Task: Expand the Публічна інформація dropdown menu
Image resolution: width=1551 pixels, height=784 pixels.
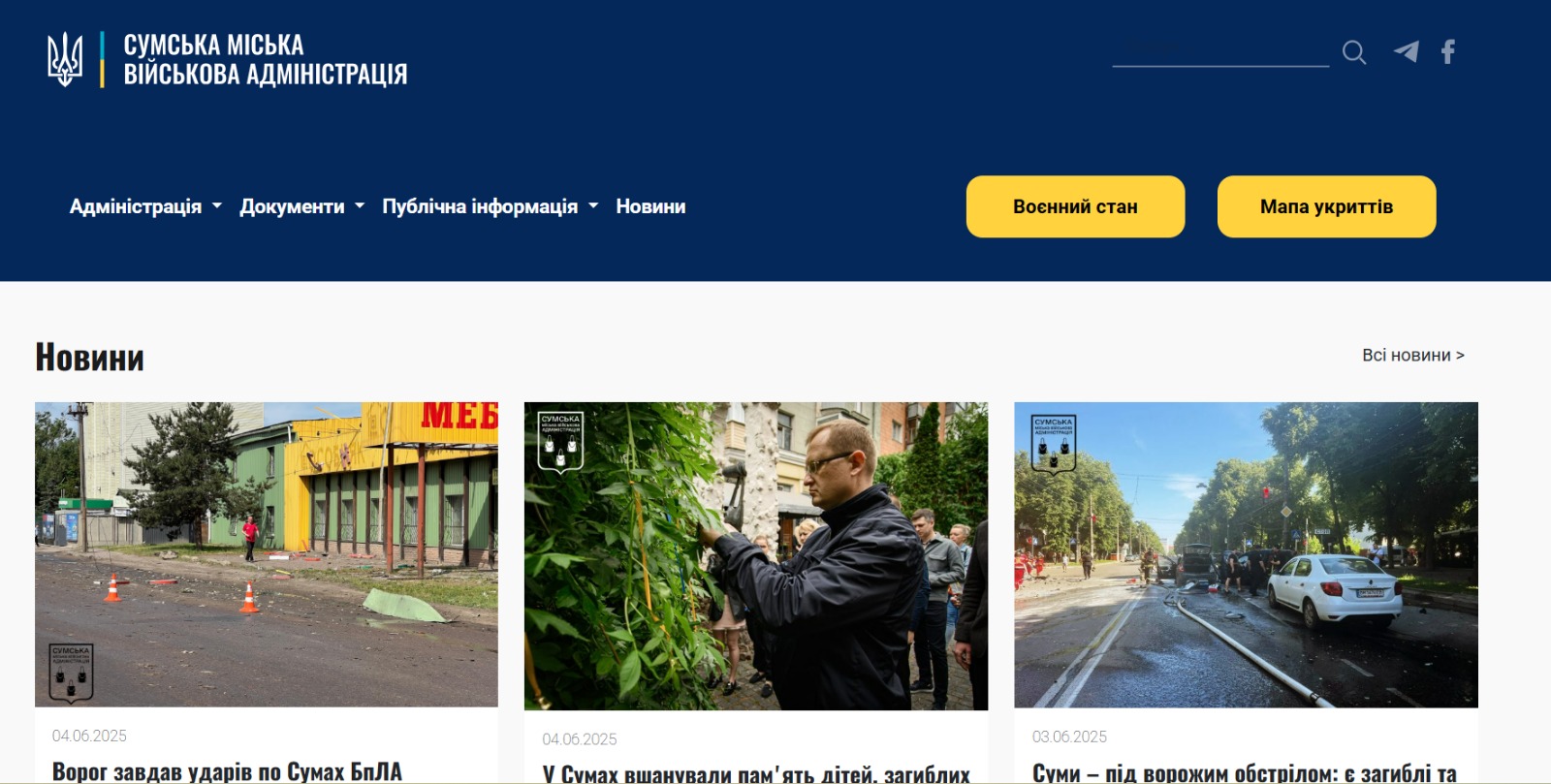Action: 491,206
